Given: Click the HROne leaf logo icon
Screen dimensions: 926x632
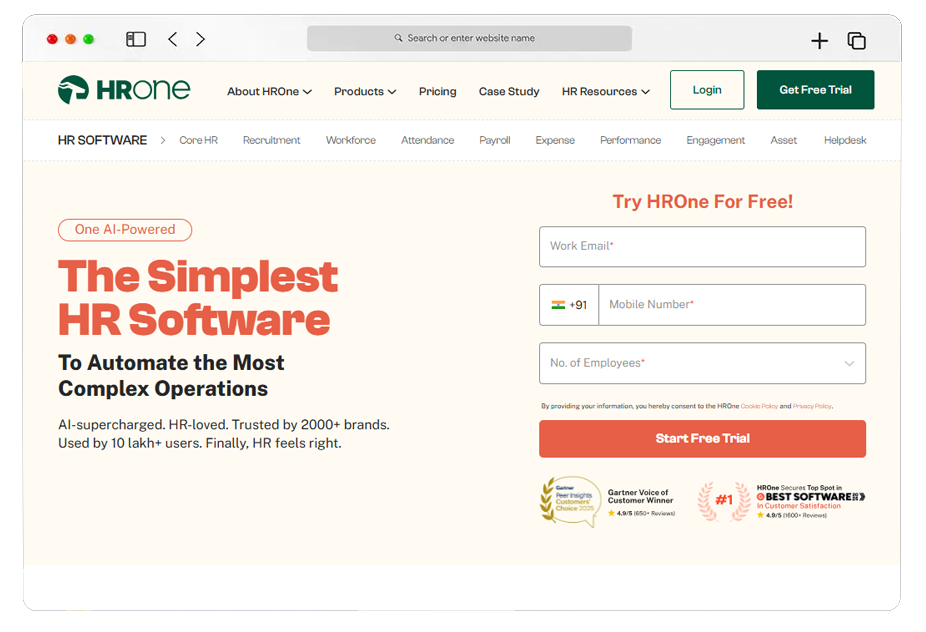Looking at the screenshot, I should (72, 88).
